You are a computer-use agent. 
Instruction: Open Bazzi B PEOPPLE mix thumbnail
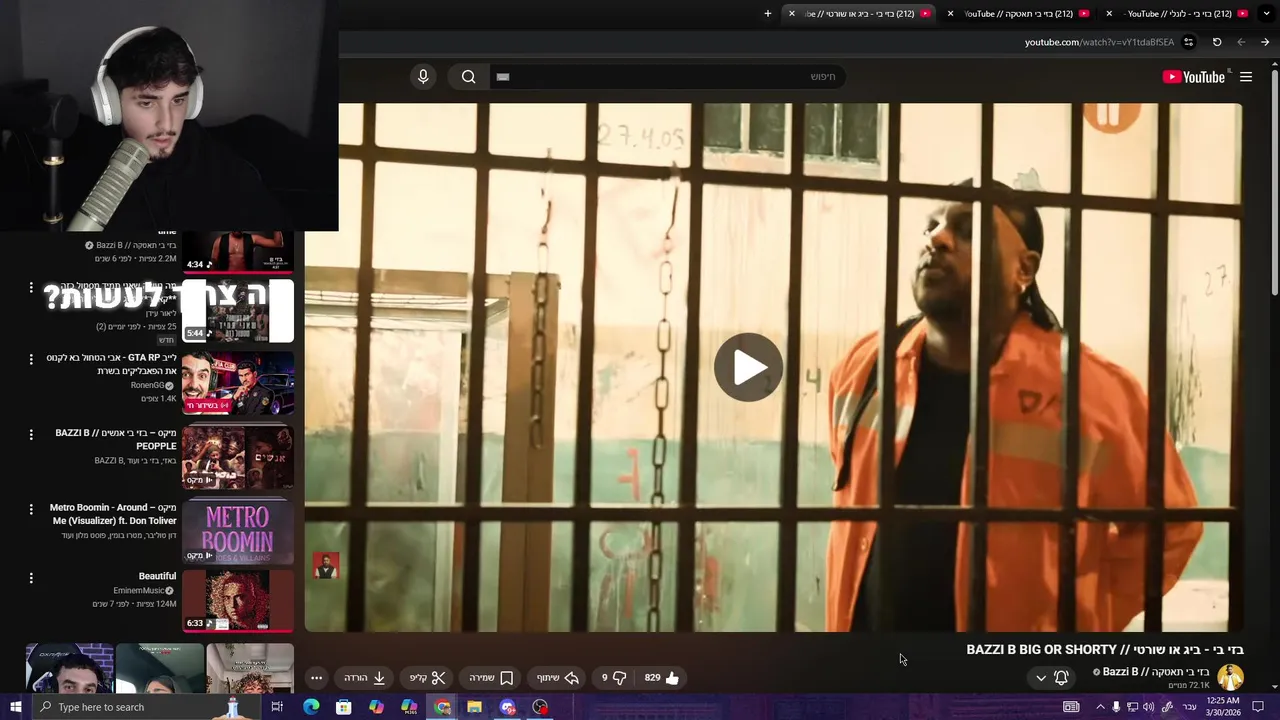238,457
